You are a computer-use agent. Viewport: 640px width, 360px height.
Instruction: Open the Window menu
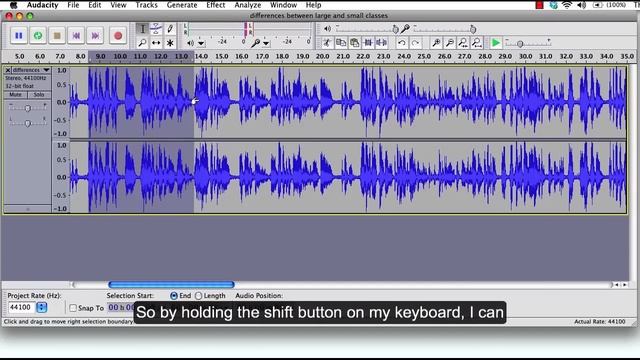click(x=283, y=5)
